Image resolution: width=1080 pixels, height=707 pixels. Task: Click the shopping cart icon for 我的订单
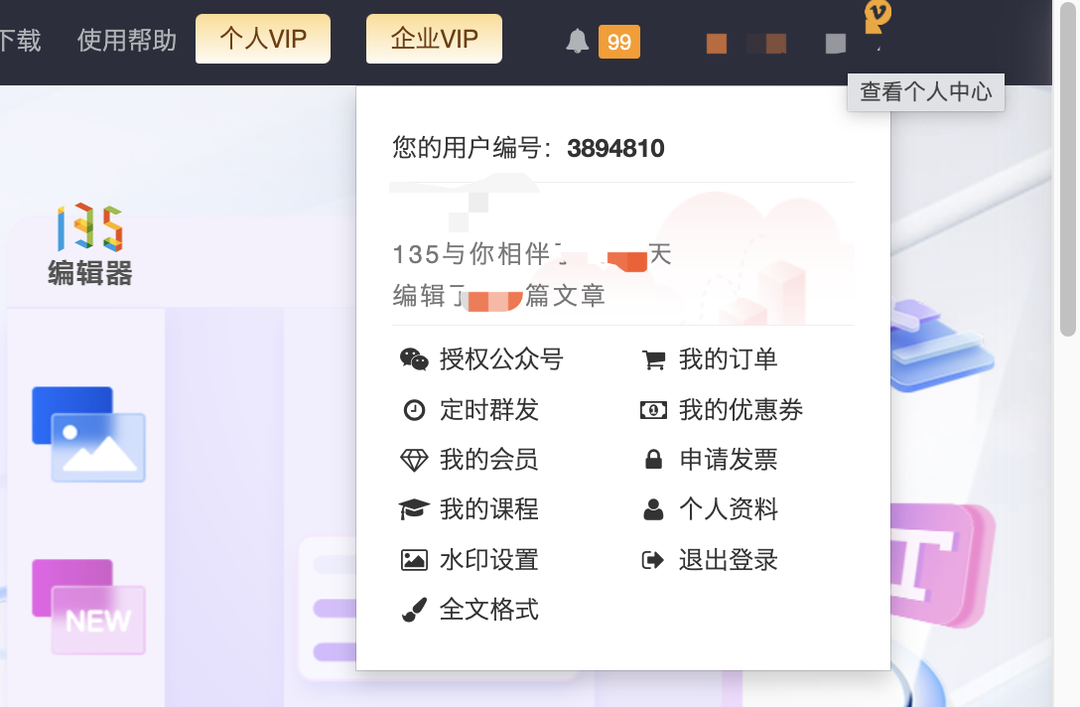coord(653,360)
